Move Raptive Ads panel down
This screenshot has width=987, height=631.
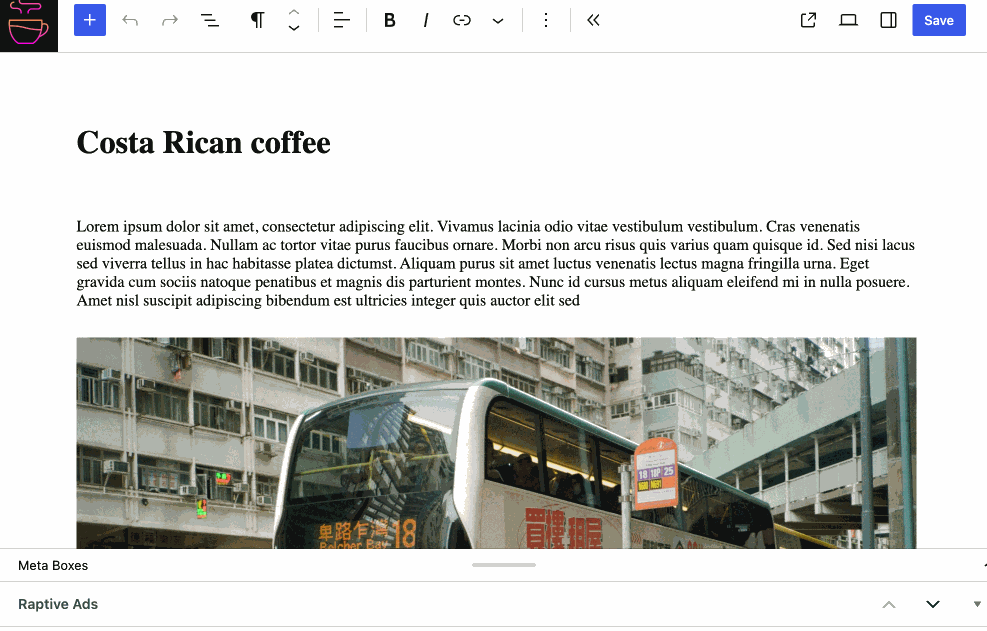933,605
